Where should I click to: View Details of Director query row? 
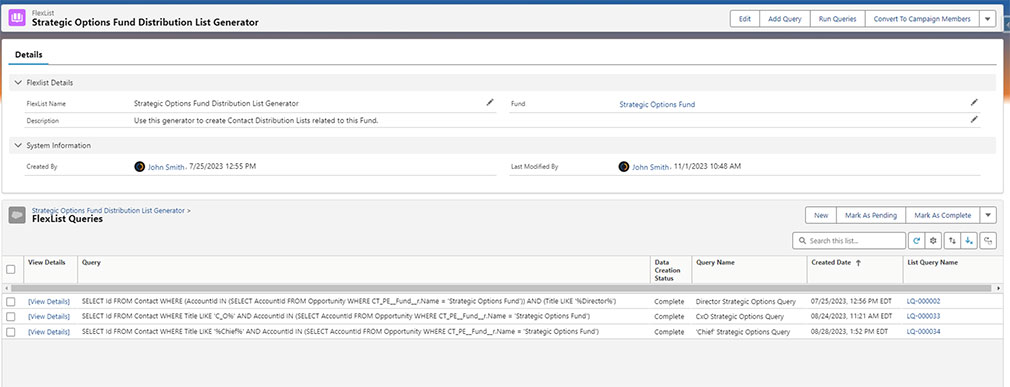tap(49, 301)
